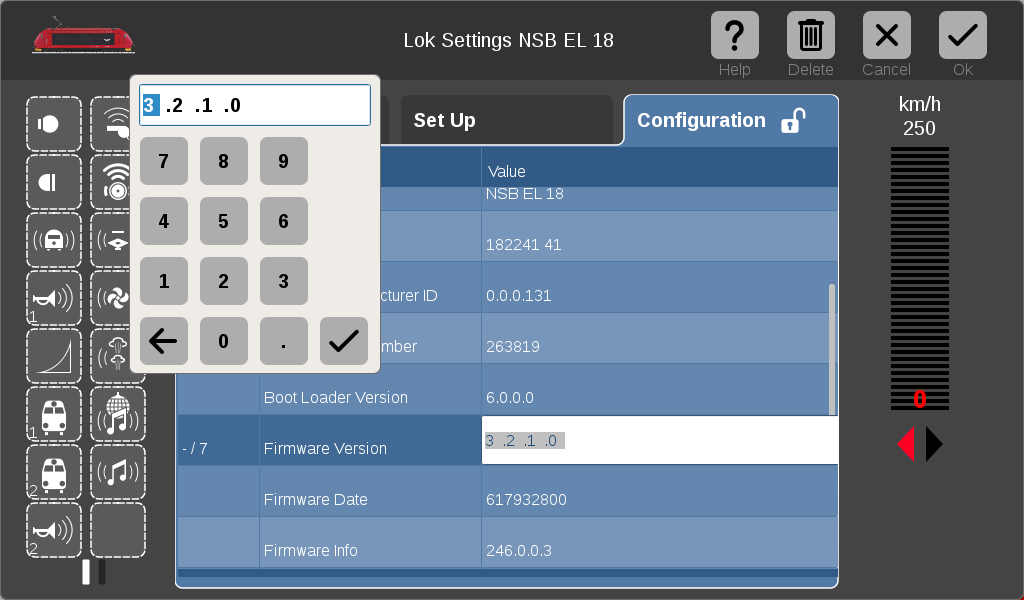Viewport: 1024px width, 600px height.
Task: Tap keypad digit 0
Action: coord(224,341)
